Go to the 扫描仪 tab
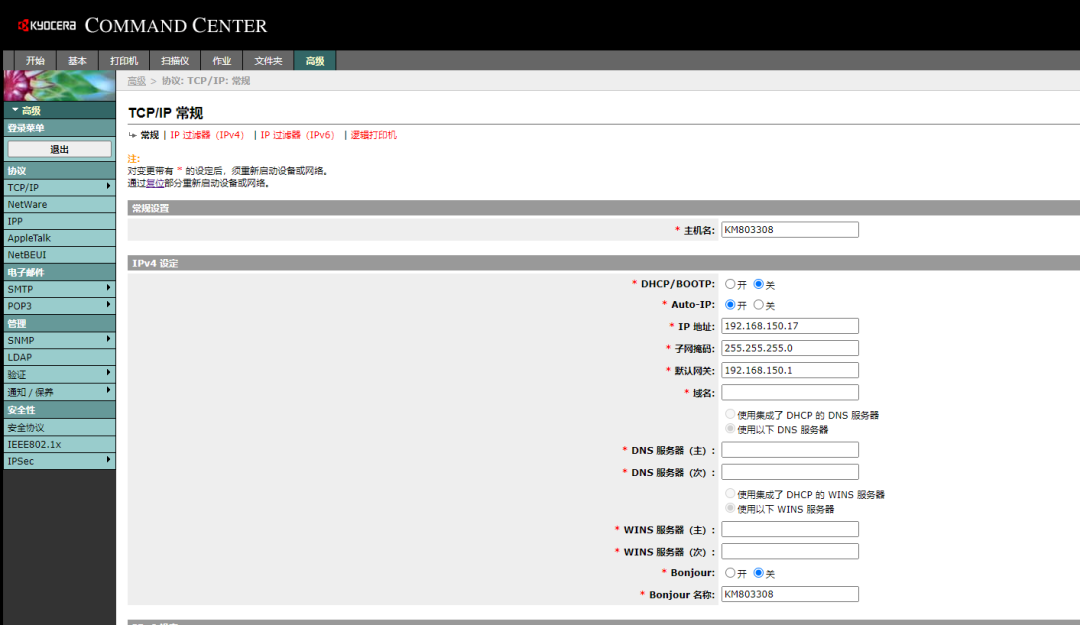 175,61
